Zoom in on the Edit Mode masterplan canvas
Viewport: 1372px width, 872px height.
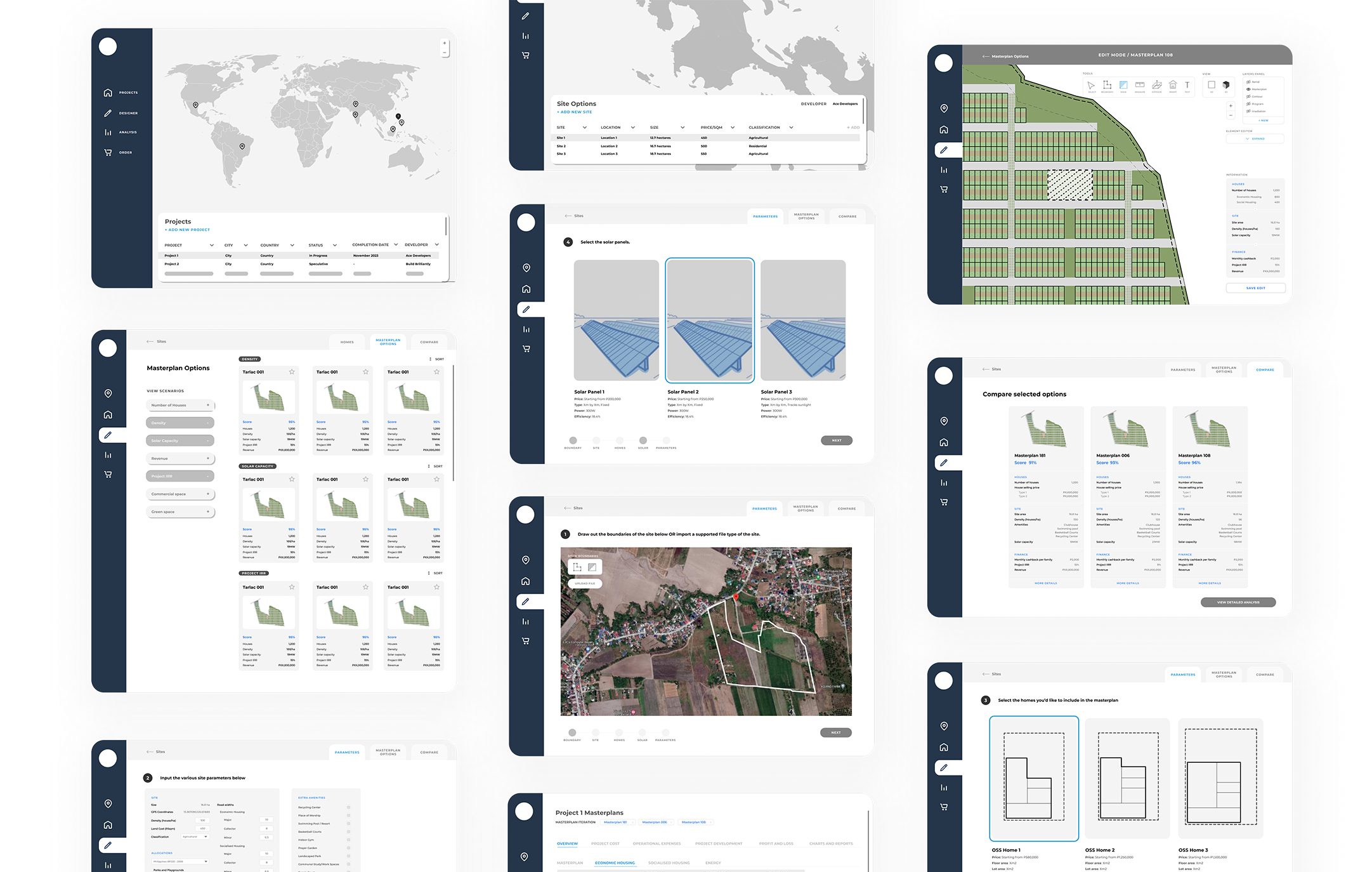tap(1231, 106)
